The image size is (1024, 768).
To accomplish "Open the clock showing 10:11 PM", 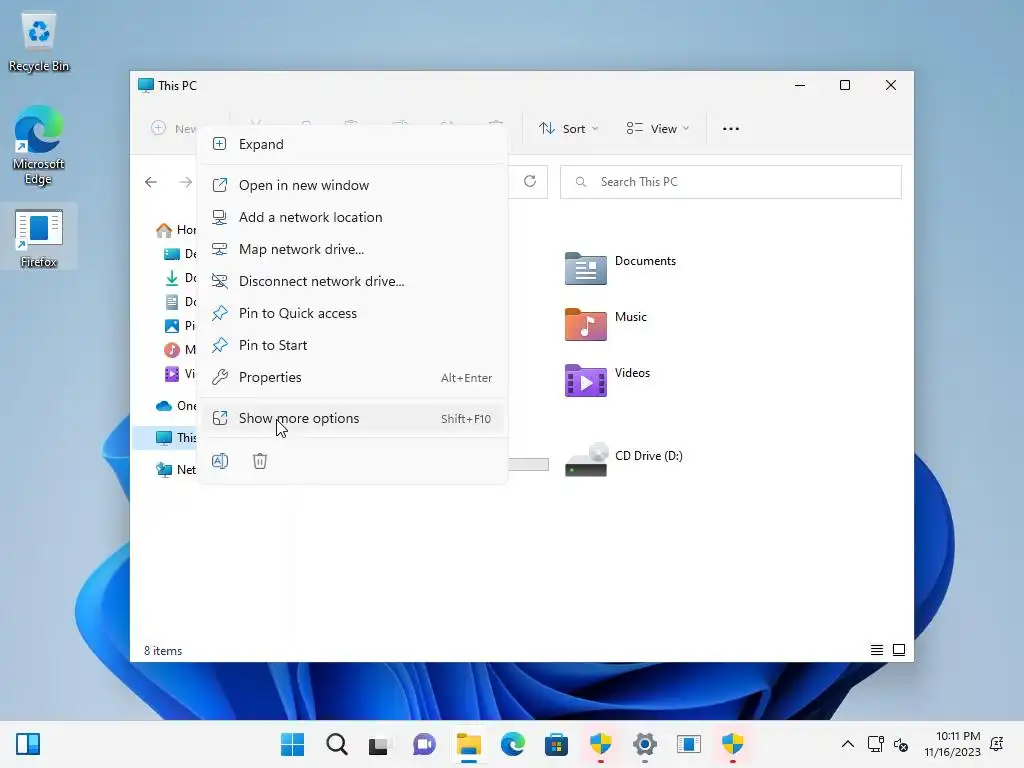I will click(x=952, y=744).
